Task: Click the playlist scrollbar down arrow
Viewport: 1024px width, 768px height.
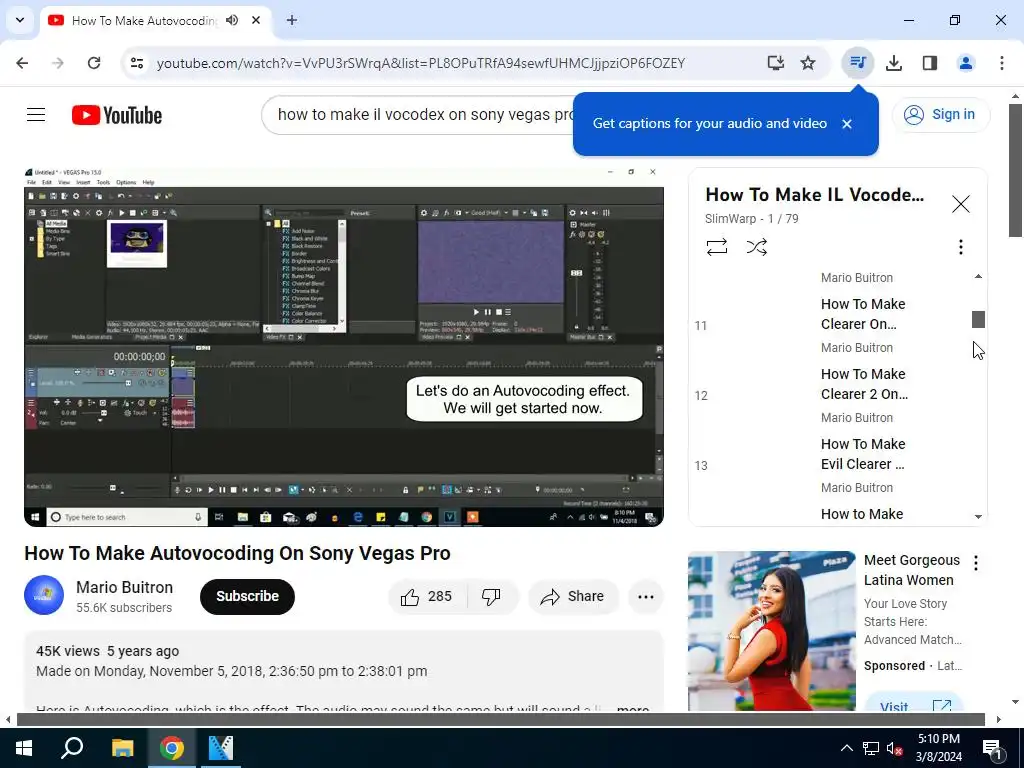Action: [978, 517]
